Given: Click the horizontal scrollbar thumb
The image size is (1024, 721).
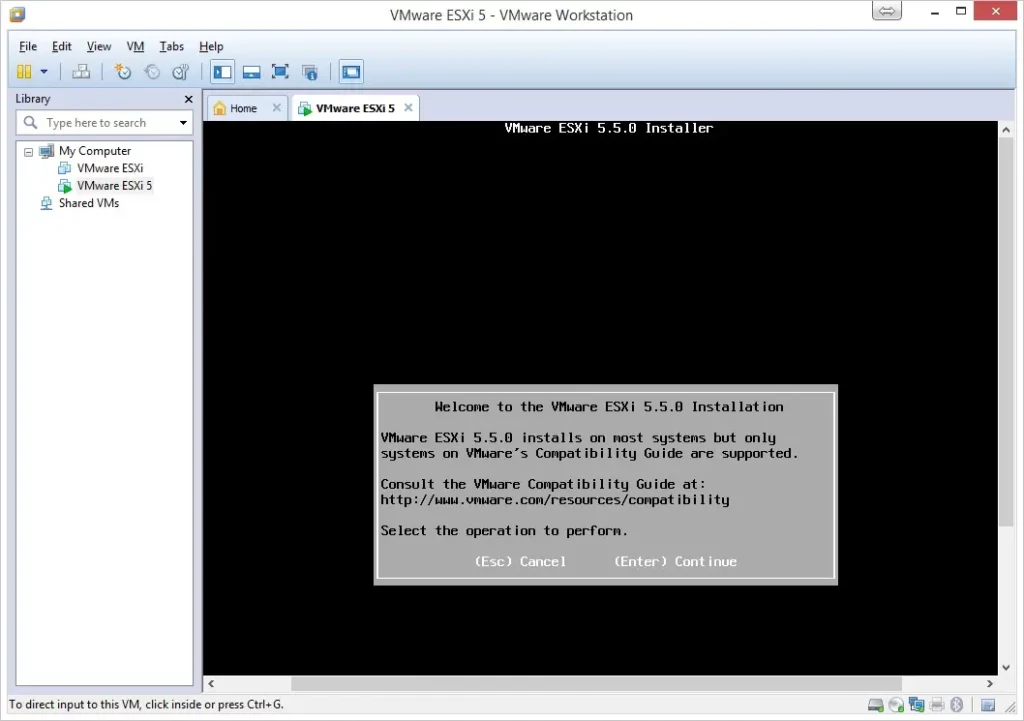Looking at the screenshot, I should [596, 684].
